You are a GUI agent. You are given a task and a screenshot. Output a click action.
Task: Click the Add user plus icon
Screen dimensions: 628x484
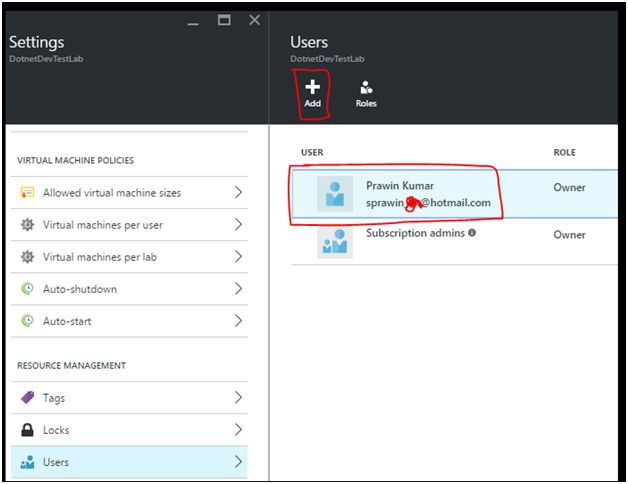(312, 88)
